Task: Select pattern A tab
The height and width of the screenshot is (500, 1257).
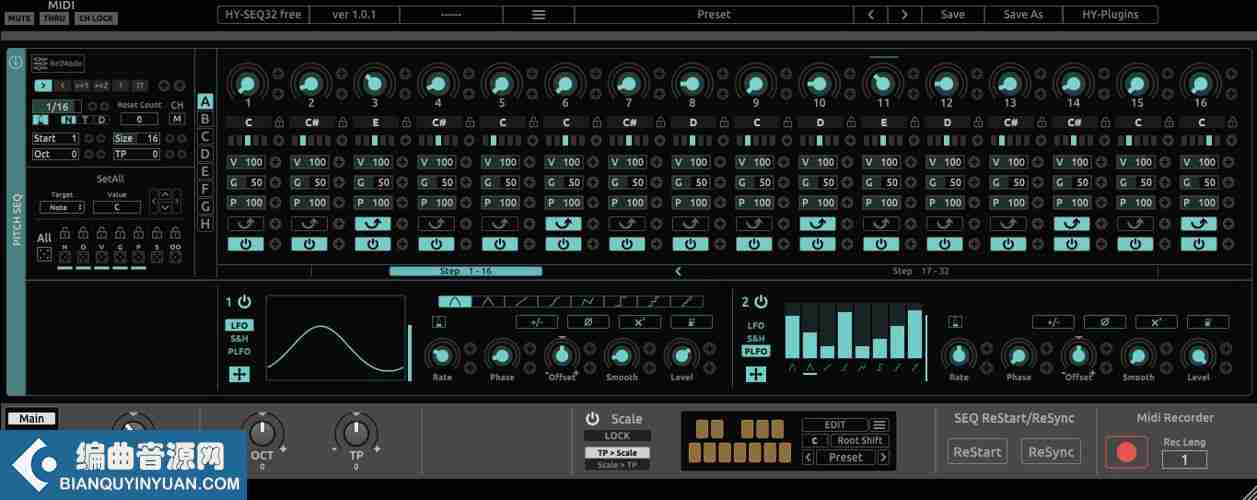Action: (205, 101)
